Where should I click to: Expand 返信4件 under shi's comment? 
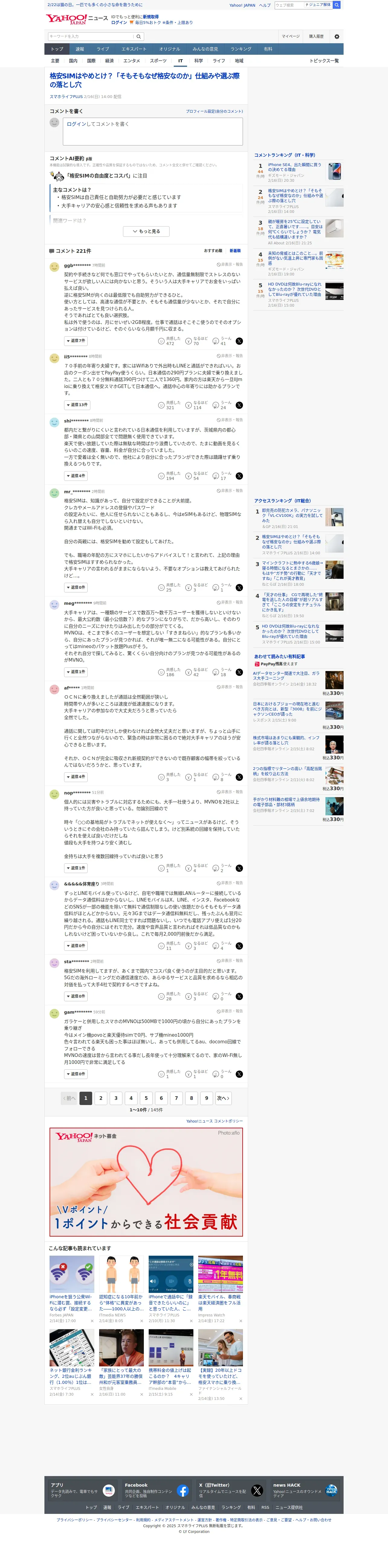[76, 475]
